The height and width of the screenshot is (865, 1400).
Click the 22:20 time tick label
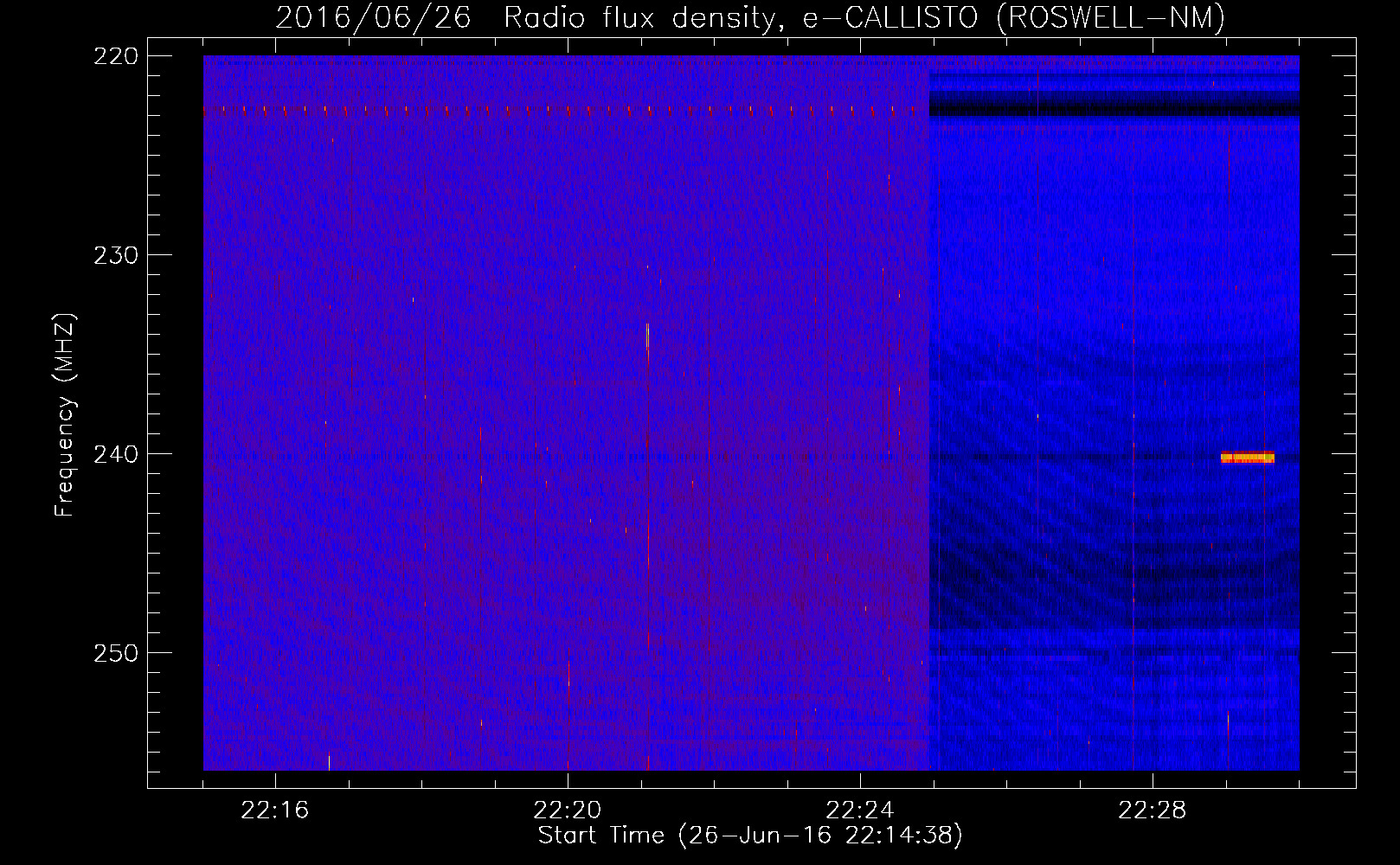click(x=568, y=811)
